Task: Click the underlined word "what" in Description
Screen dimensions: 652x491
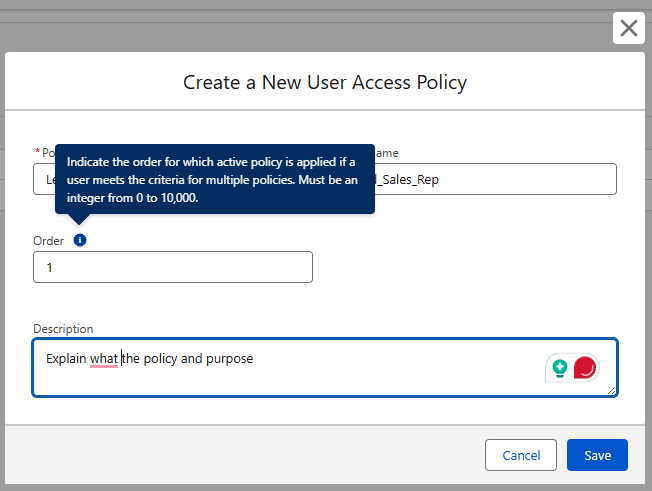Action: point(104,358)
